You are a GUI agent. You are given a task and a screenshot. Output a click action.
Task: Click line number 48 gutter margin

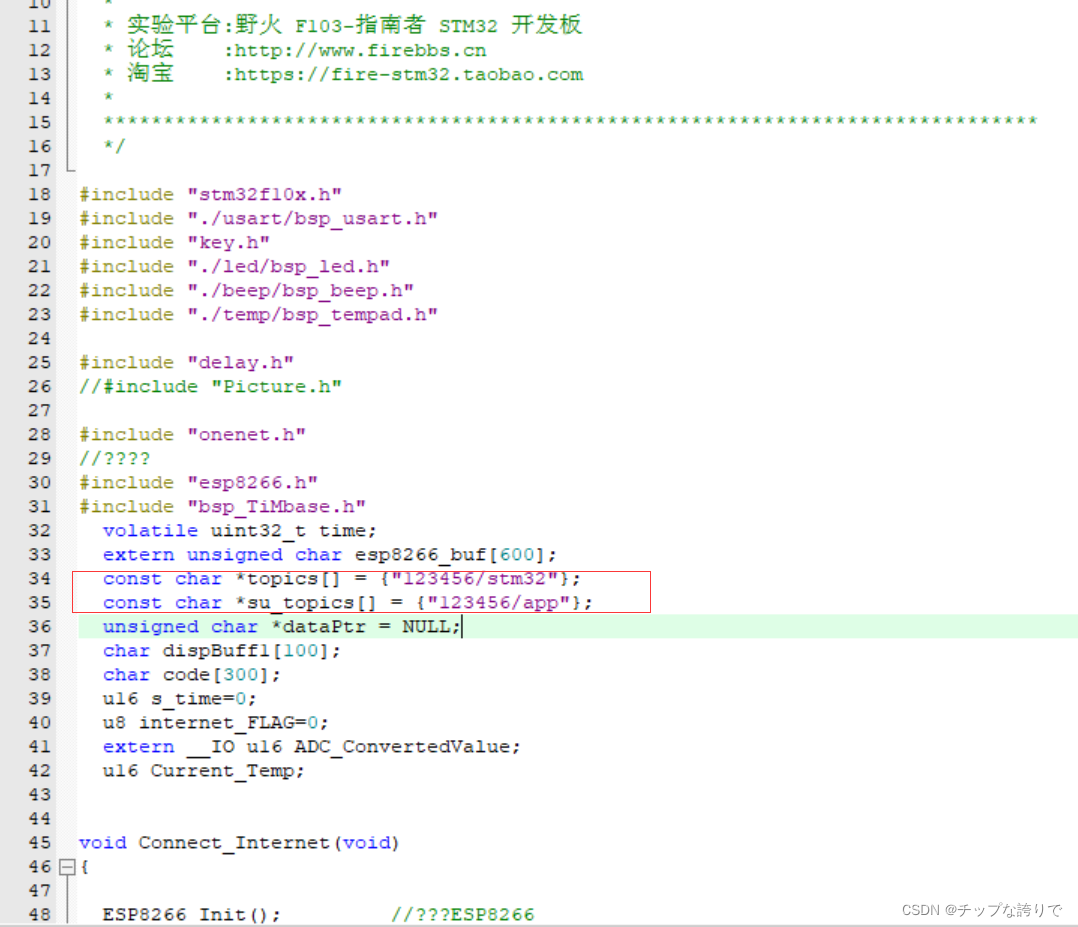(x=39, y=914)
